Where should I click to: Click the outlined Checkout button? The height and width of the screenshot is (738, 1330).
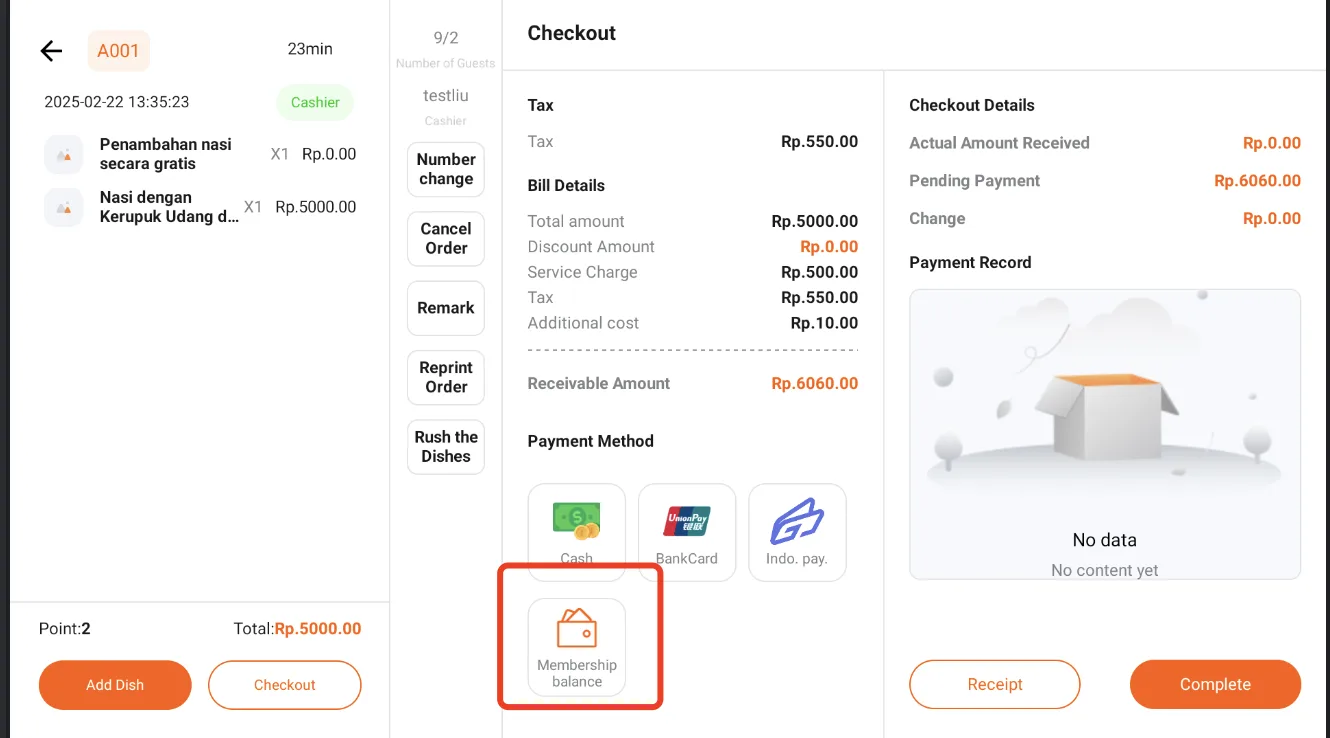(285, 685)
